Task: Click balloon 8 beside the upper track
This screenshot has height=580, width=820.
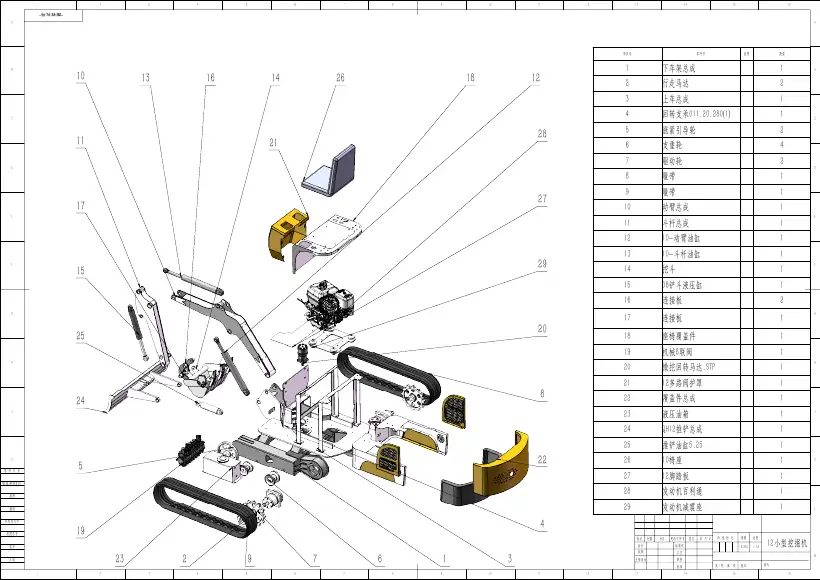Action: coord(542,394)
